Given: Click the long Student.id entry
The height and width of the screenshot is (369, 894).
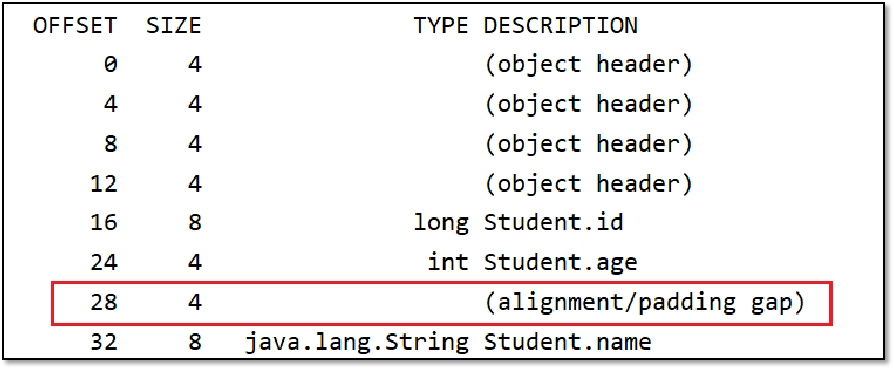Looking at the screenshot, I should pos(518,222).
